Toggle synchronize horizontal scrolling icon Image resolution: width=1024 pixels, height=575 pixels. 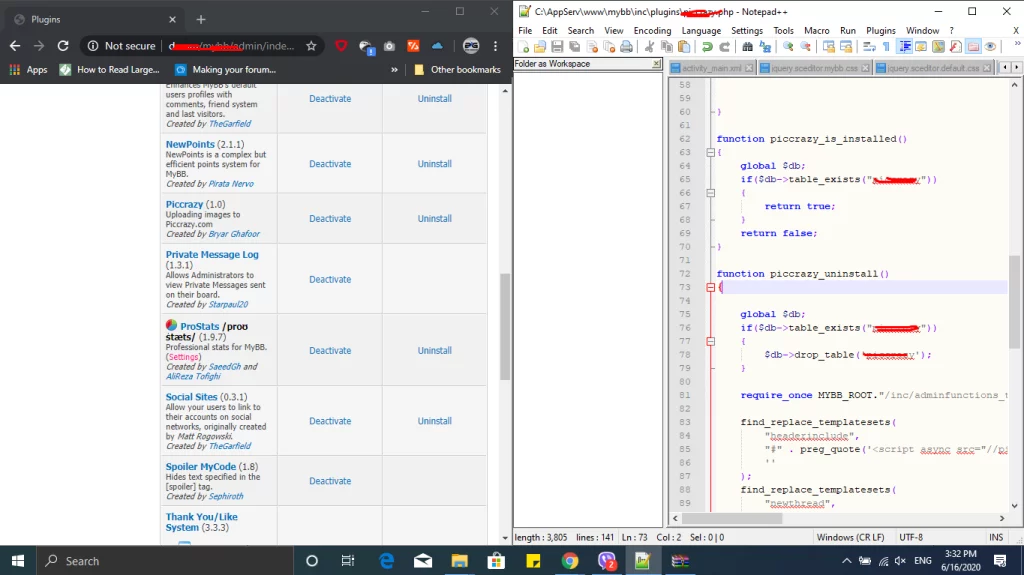pyautogui.click(x=846, y=46)
